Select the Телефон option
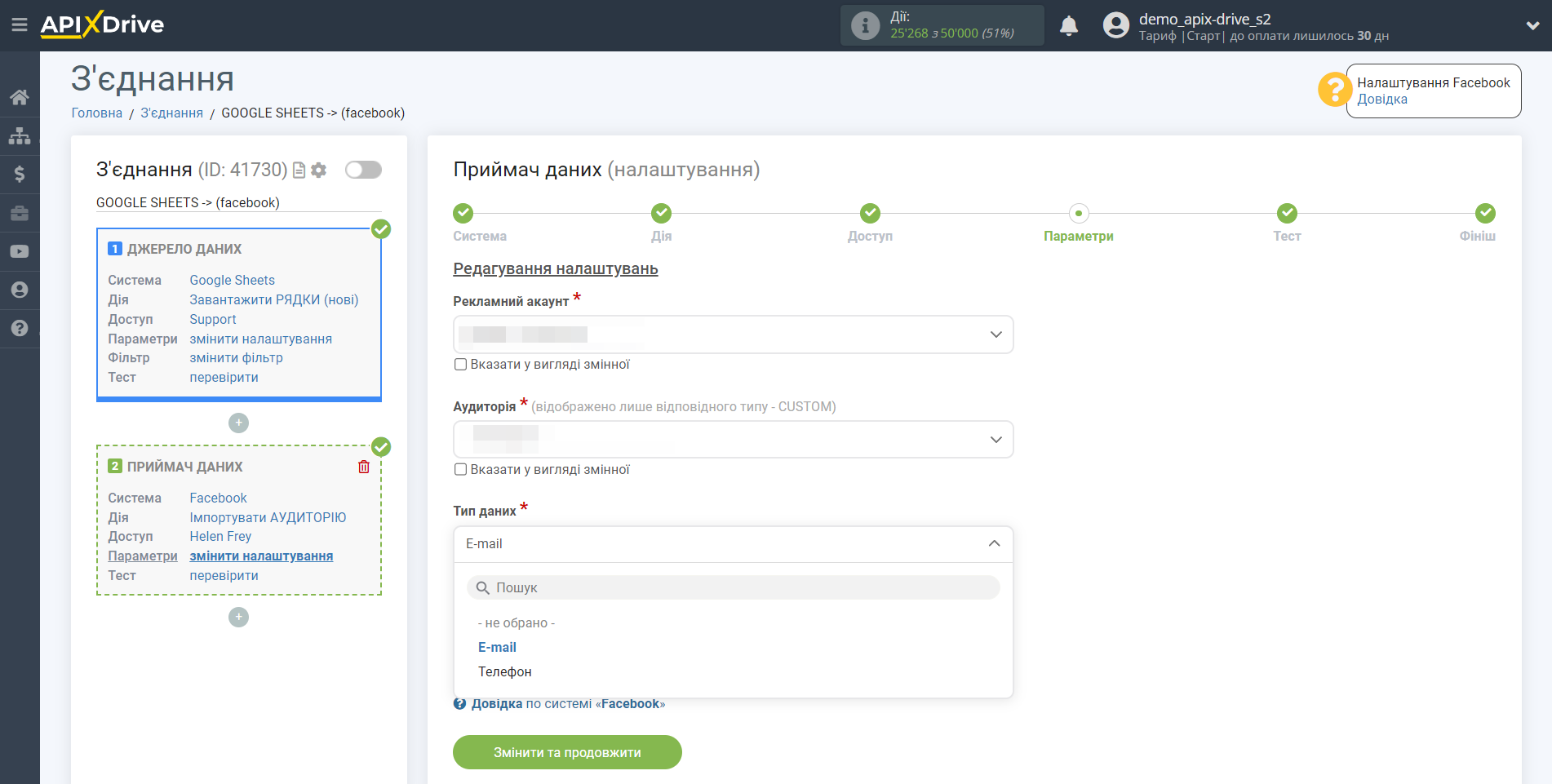 (x=505, y=672)
